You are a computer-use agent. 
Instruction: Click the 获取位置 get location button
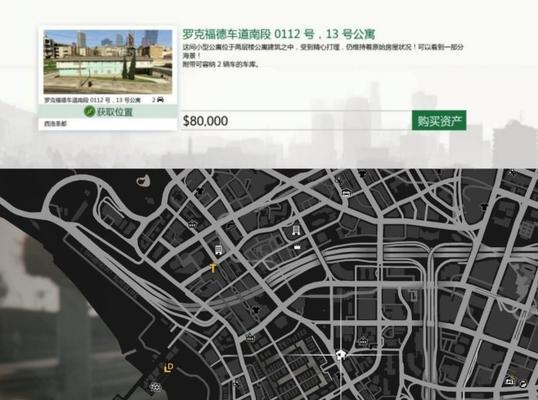point(108,111)
